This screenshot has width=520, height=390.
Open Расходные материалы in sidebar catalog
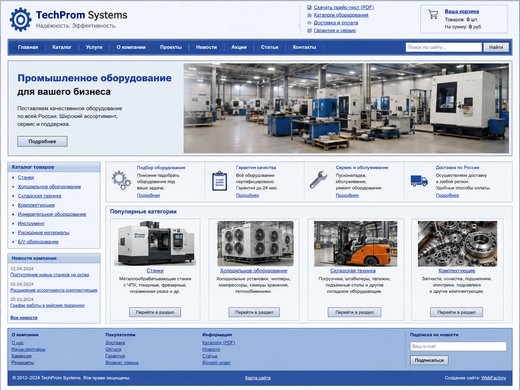coord(44,232)
